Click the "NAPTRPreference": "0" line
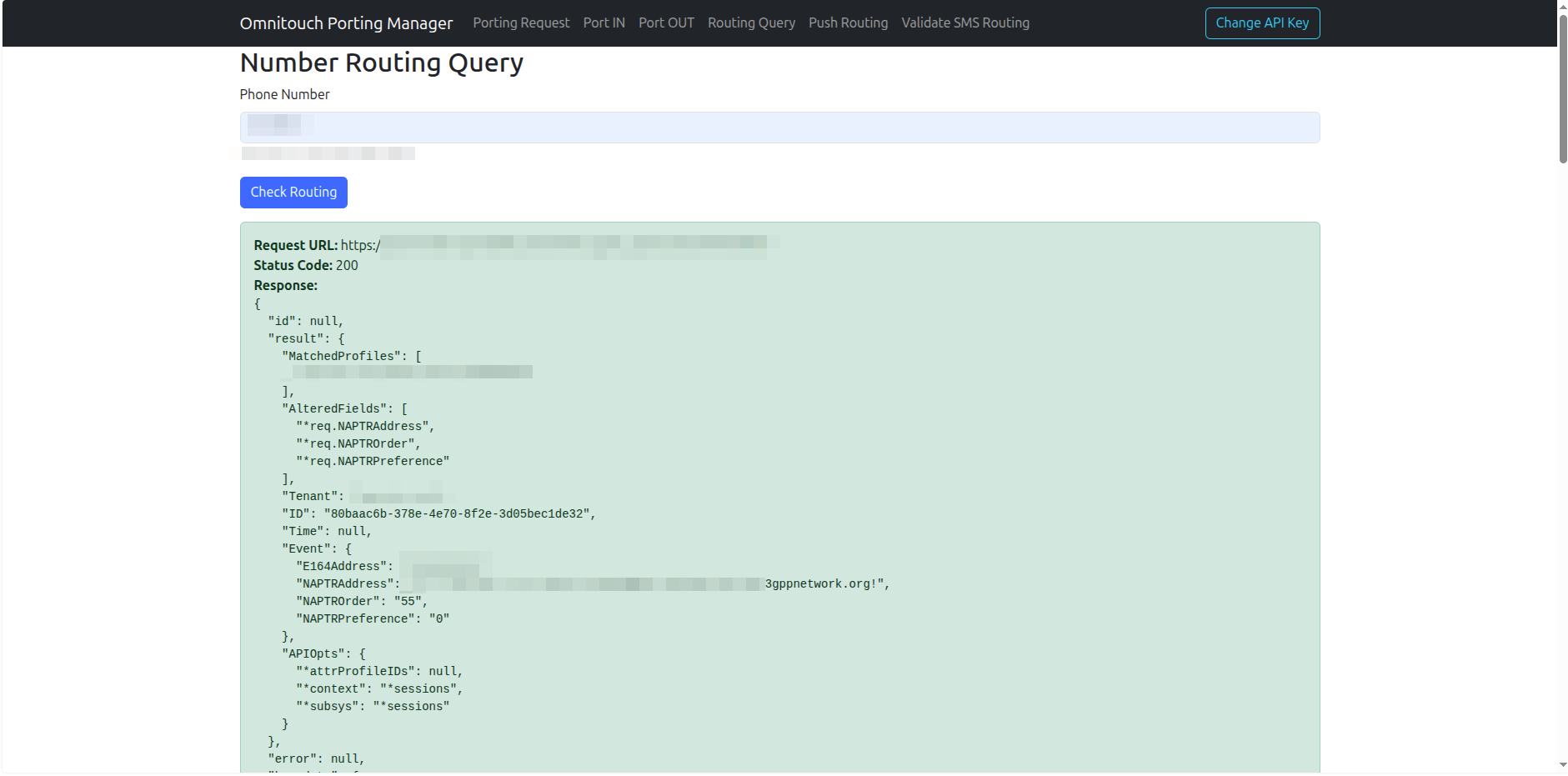Viewport: 1568px width, 776px height. pyautogui.click(x=373, y=618)
